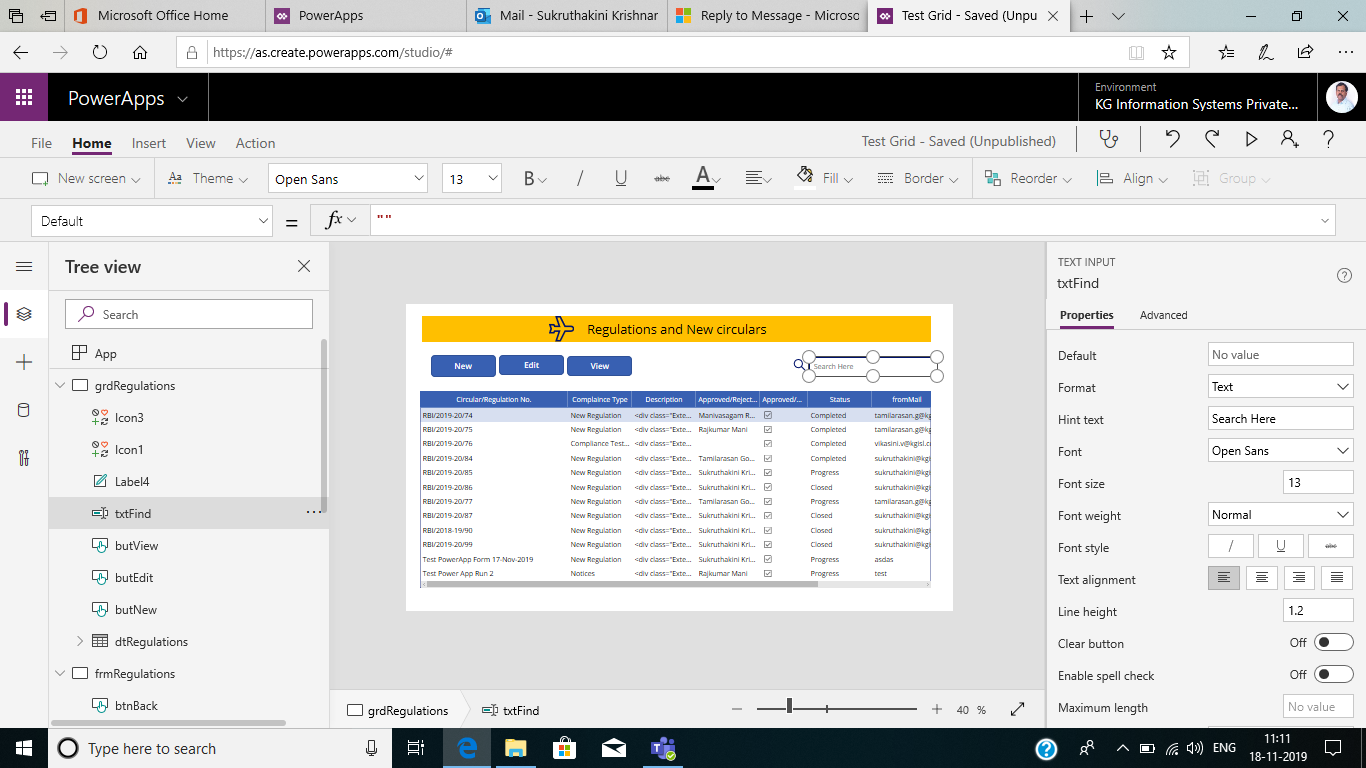The image size is (1366, 768).
Task: Apply italic formatting in toolbar
Action: click(580, 178)
